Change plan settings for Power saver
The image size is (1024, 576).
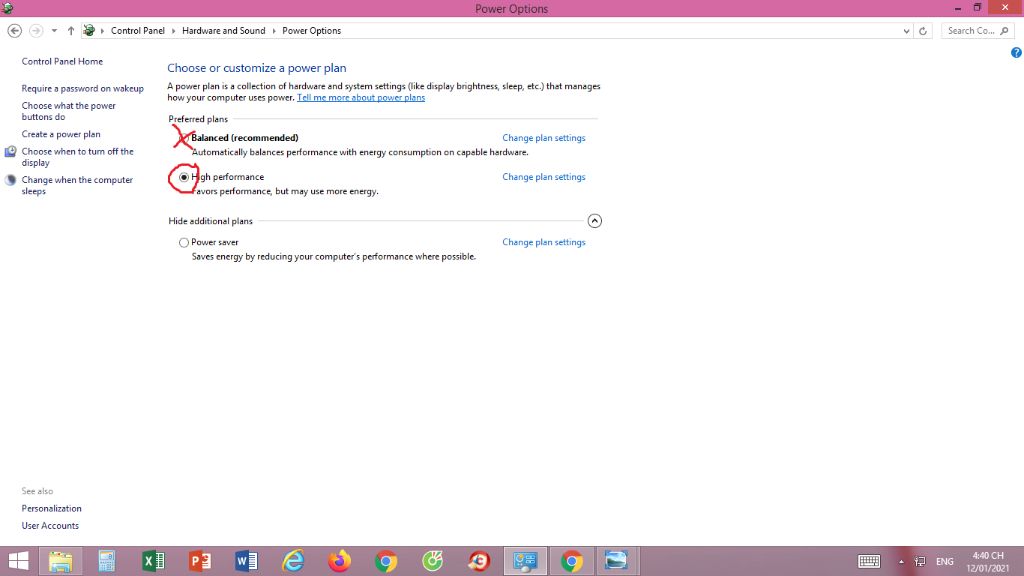click(x=543, y=242)
